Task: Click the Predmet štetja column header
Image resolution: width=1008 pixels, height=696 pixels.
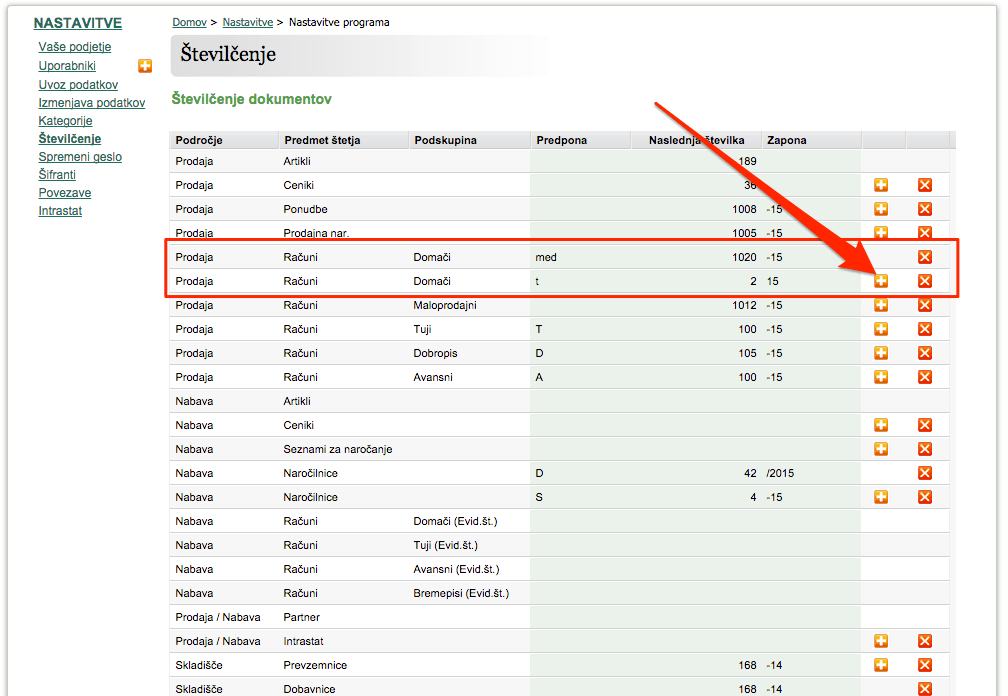Action: [344, 140]
